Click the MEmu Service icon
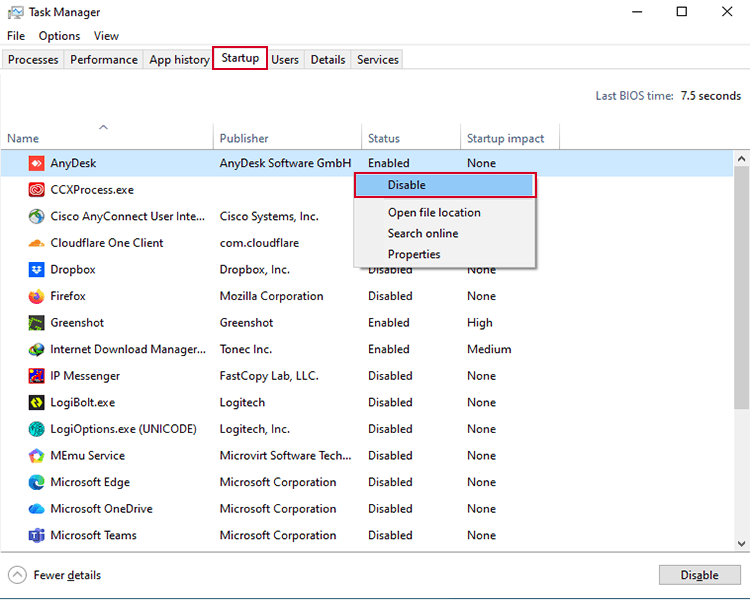 (x=36, y=456)
